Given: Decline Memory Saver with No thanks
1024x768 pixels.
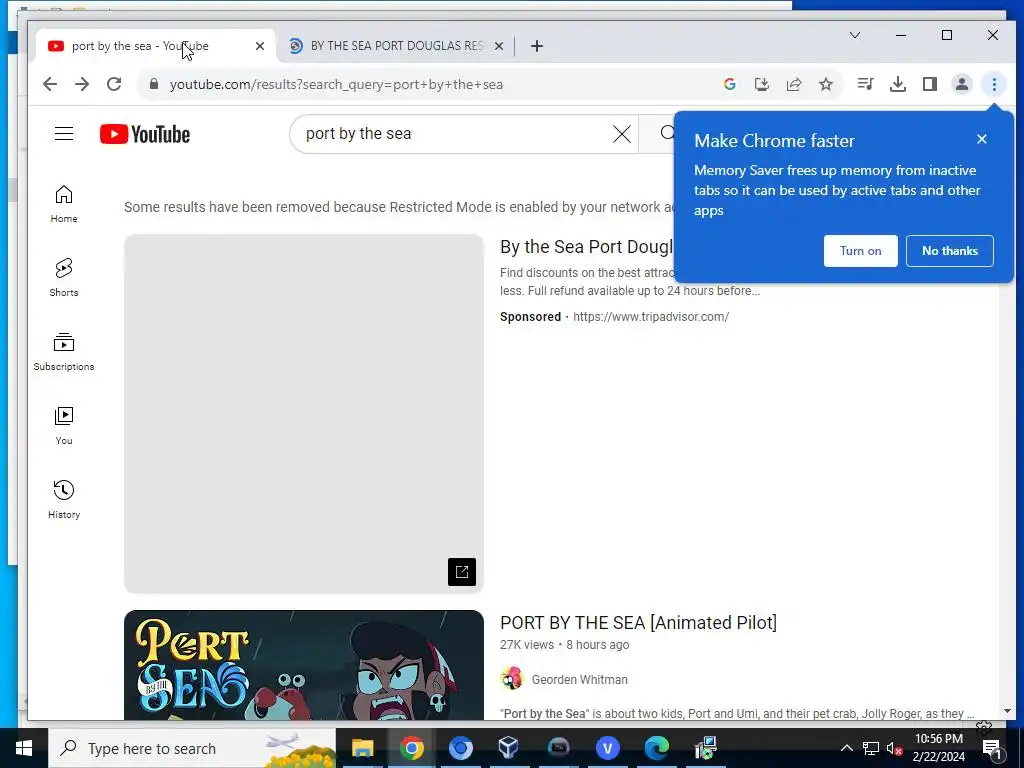Looking at the screenshot, I should point(950,251).
